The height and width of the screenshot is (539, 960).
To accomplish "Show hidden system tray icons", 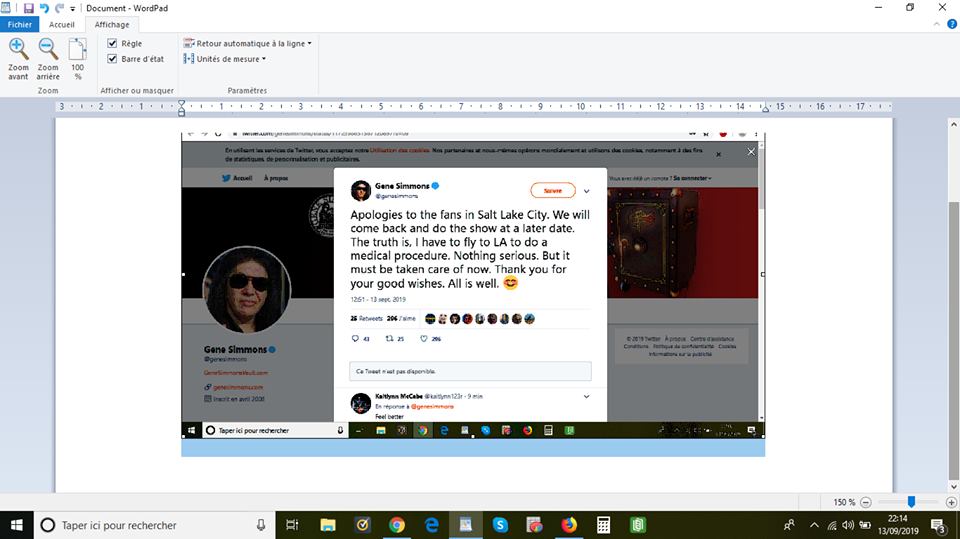I will (x=814, y=525).
